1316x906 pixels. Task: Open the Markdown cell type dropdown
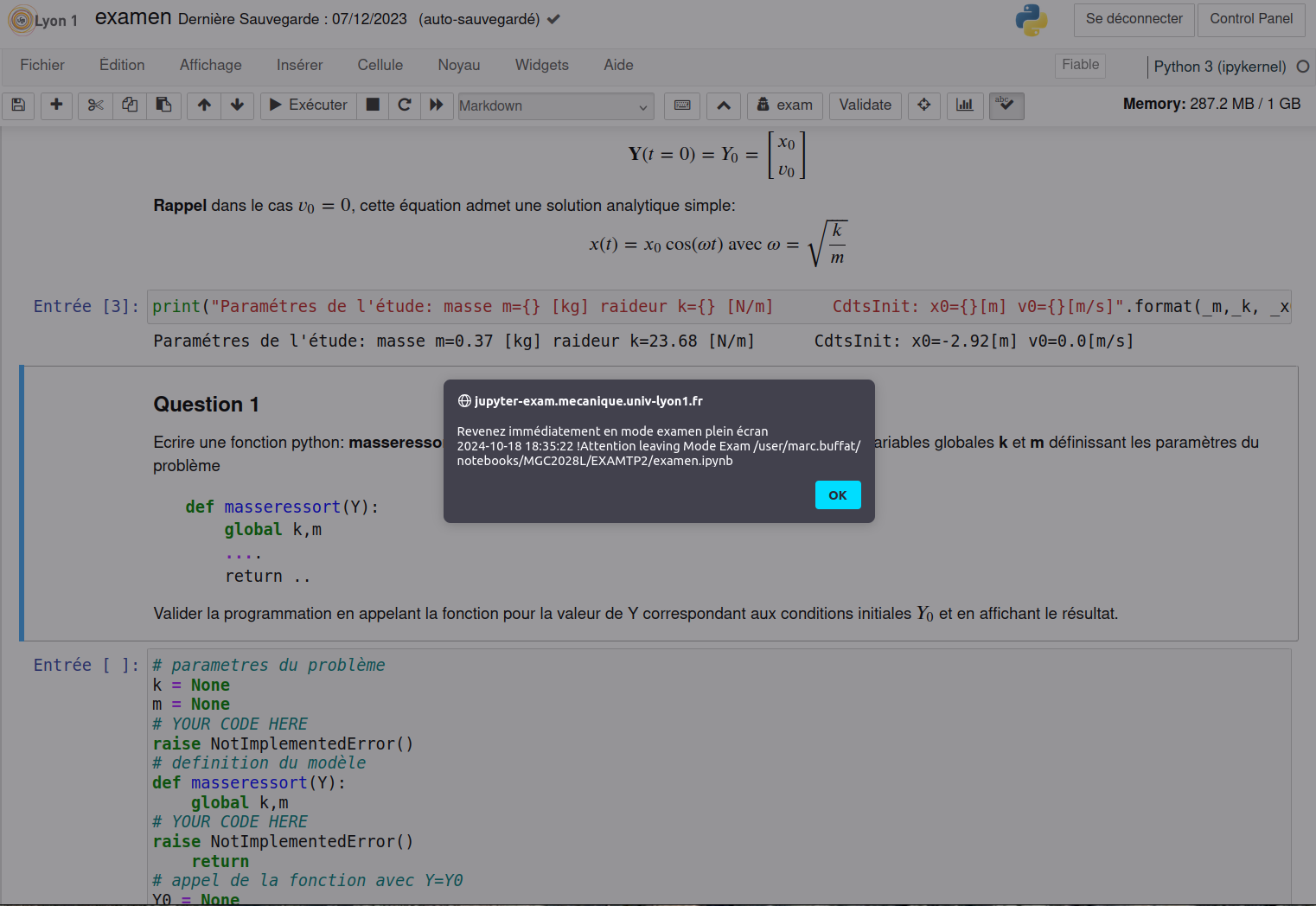tap(555, 105)
